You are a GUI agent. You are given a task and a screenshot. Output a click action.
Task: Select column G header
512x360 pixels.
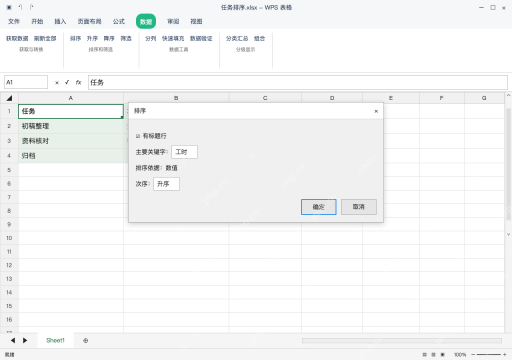pos(484,98)
